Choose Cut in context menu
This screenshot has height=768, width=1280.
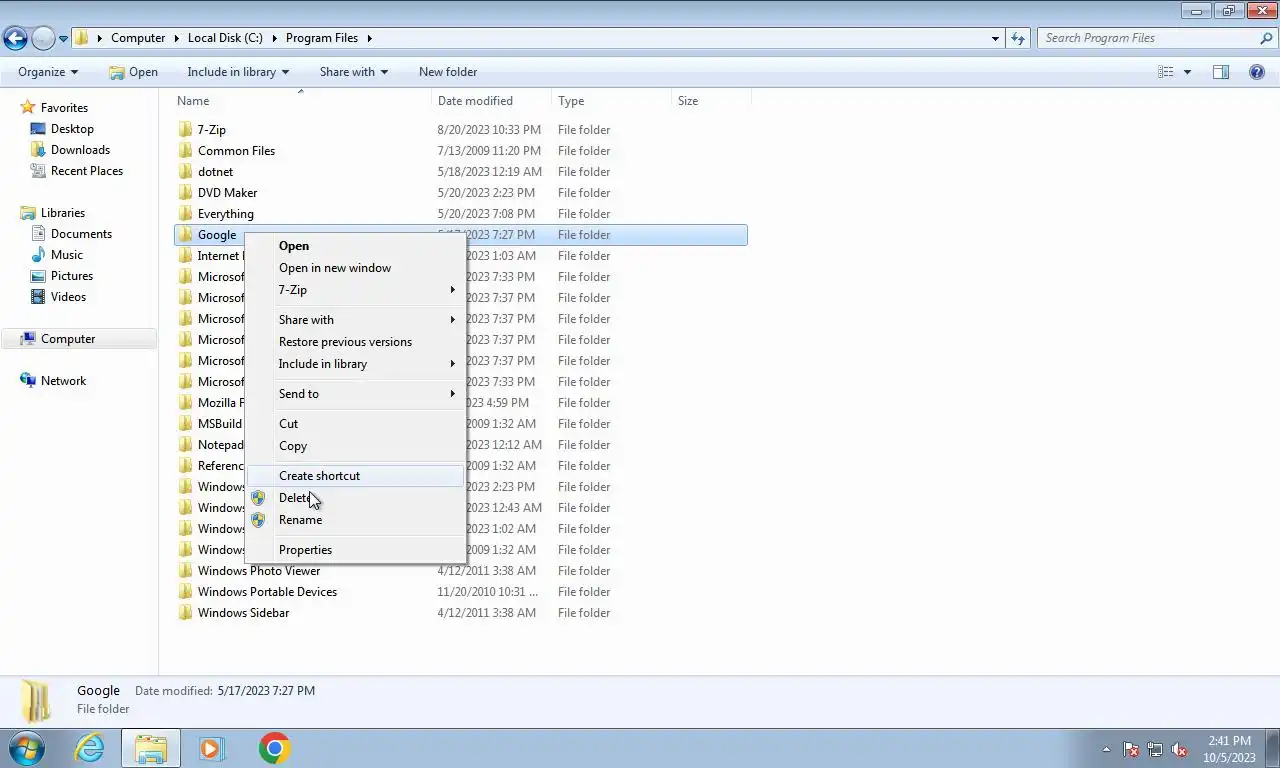(x=356, y=424)
